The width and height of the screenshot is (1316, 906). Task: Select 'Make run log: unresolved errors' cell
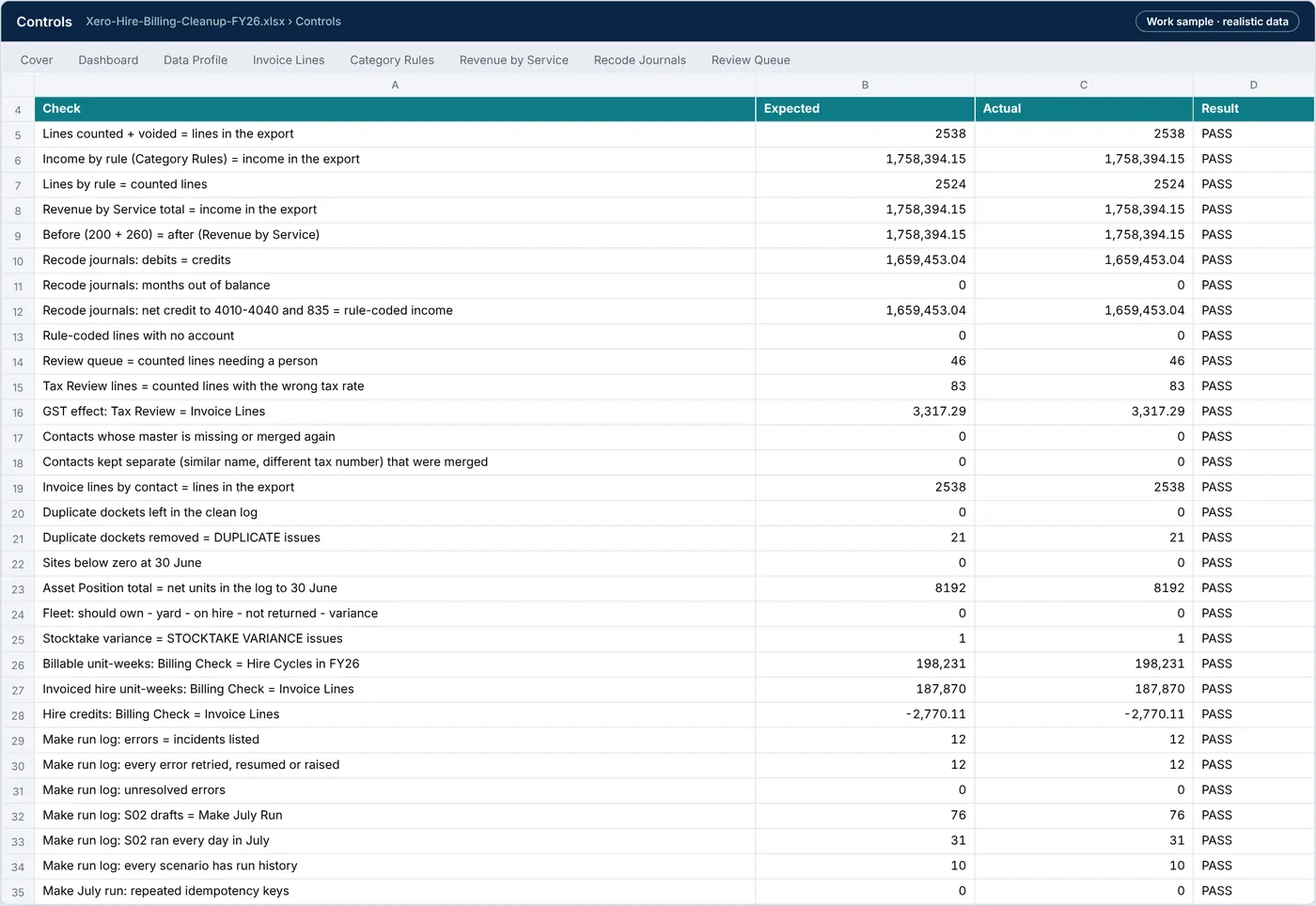click(x=395, y=790)
